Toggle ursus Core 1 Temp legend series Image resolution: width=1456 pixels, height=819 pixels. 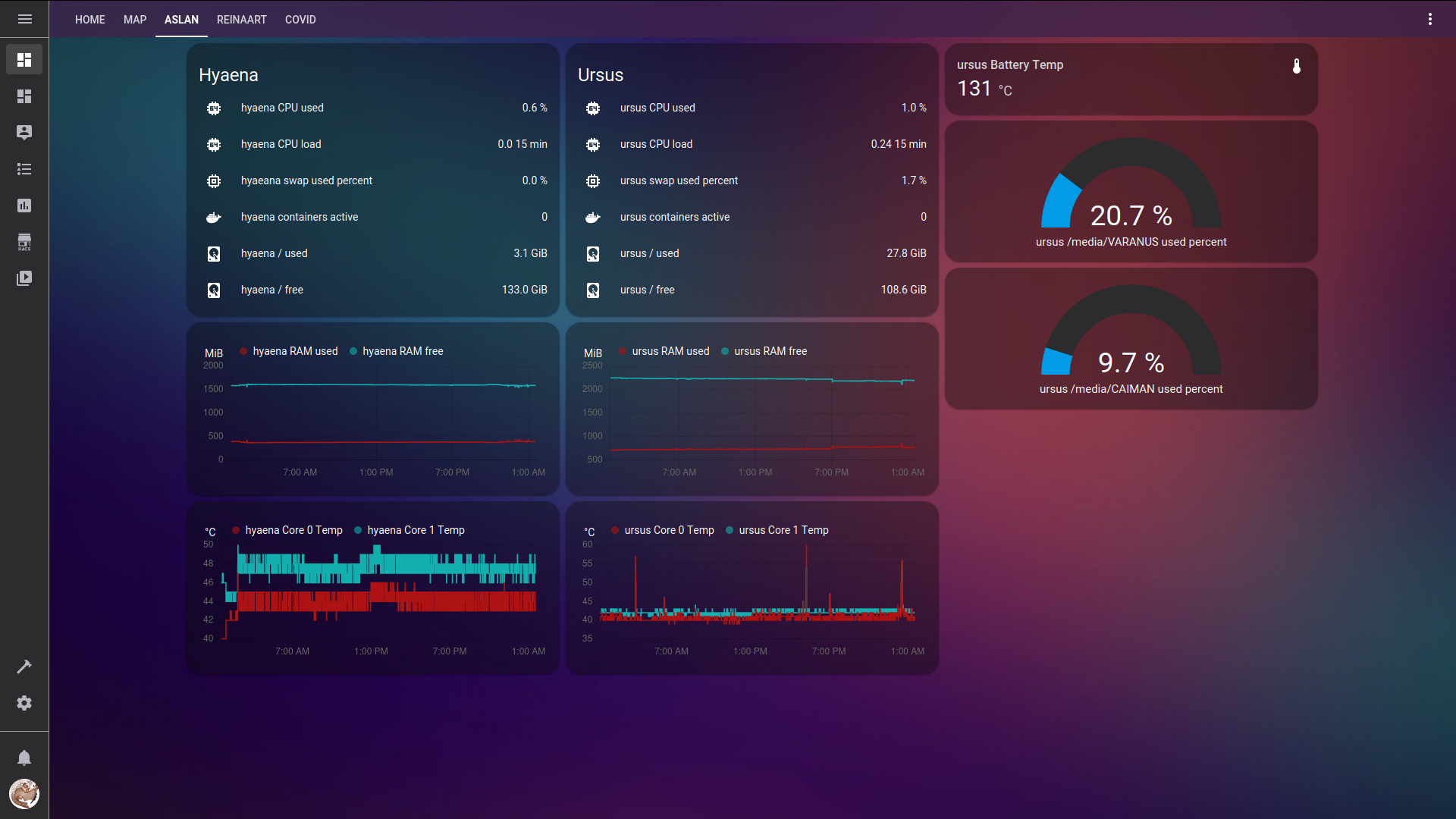pyautogui.click(x=777, y=530)
